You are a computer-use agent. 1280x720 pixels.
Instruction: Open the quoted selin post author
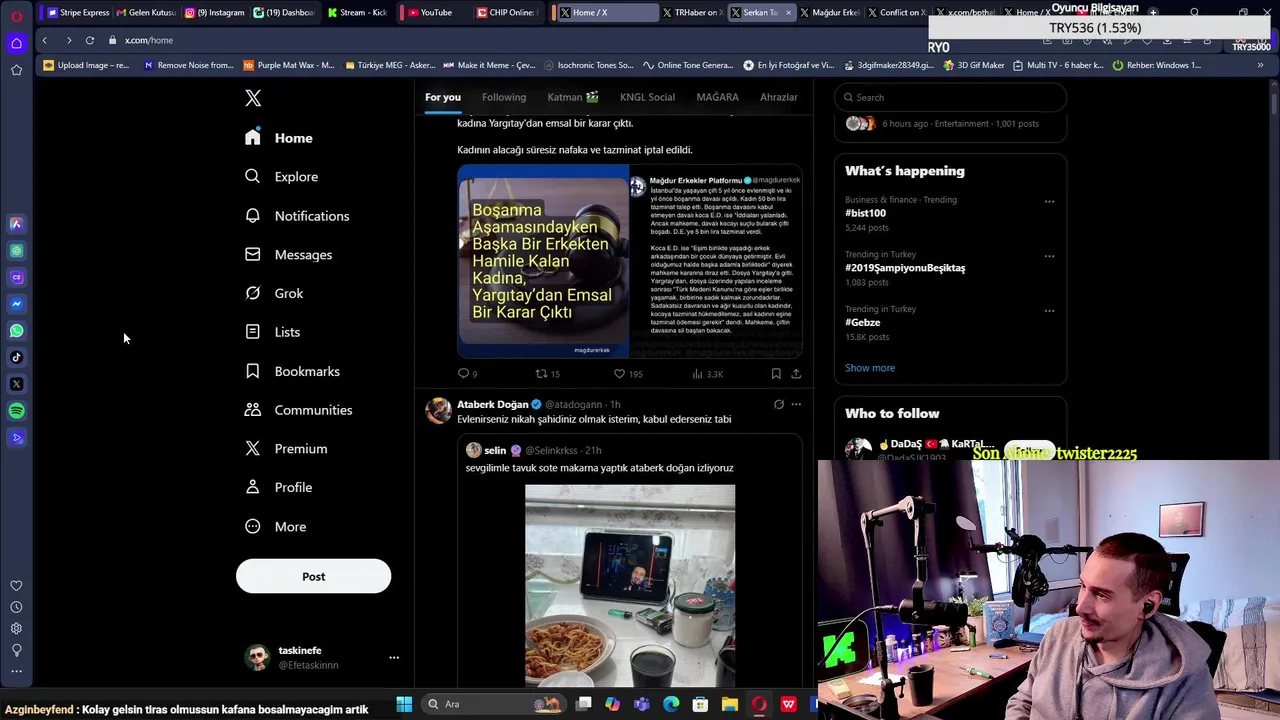coord(495,451)
